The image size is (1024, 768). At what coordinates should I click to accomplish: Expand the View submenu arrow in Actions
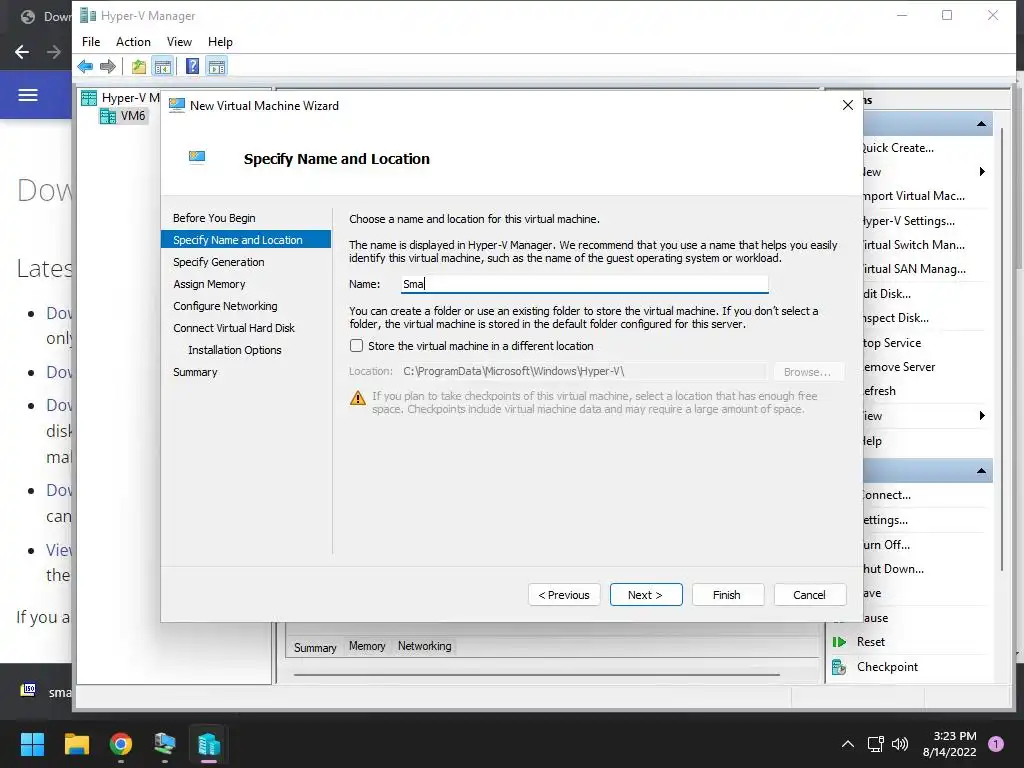[982, 416]
